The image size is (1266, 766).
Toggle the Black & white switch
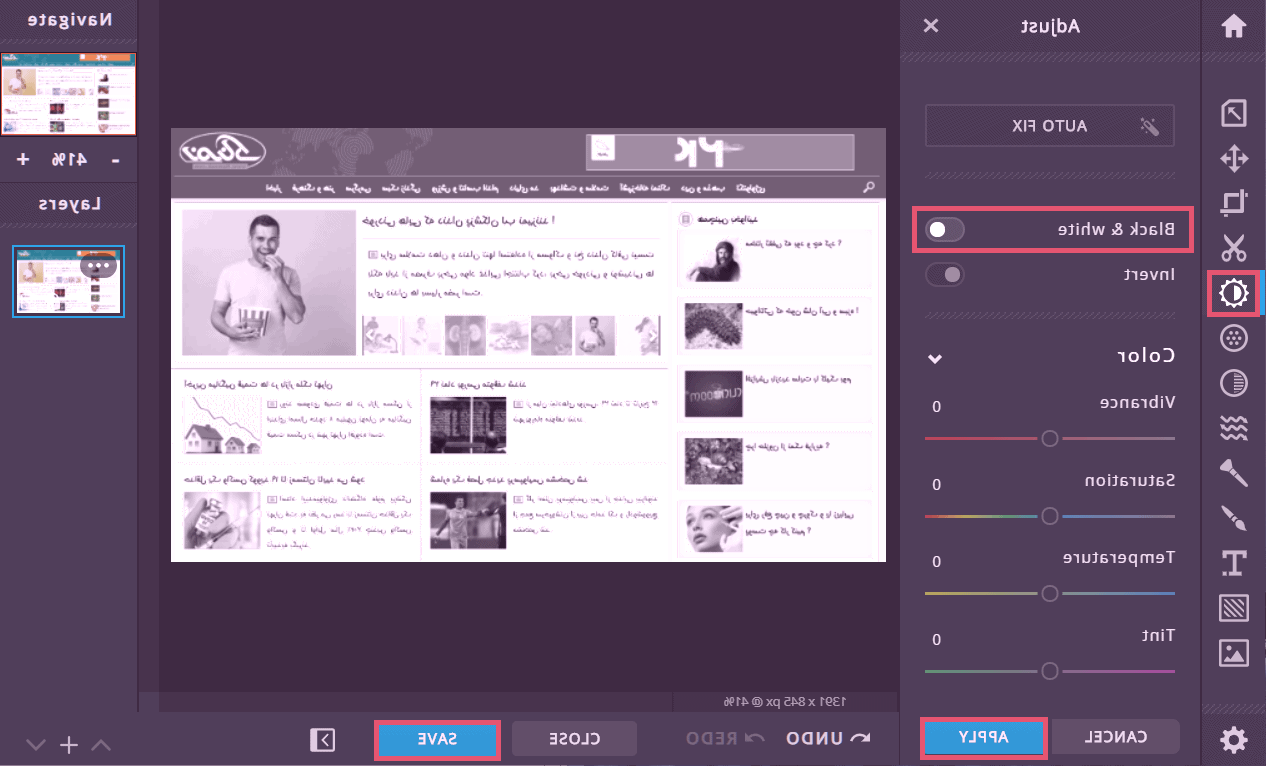944,230
